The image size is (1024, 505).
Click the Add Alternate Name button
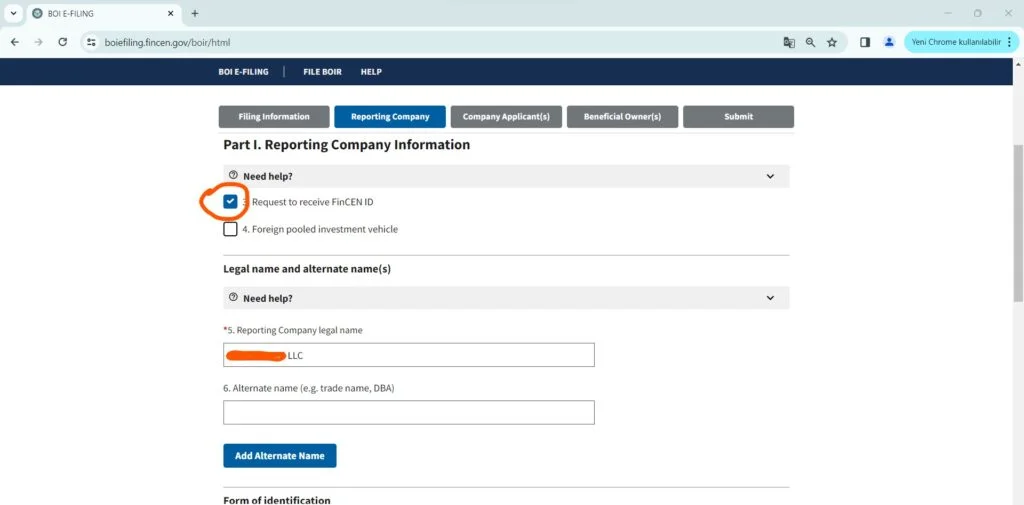tap(280, 456)
